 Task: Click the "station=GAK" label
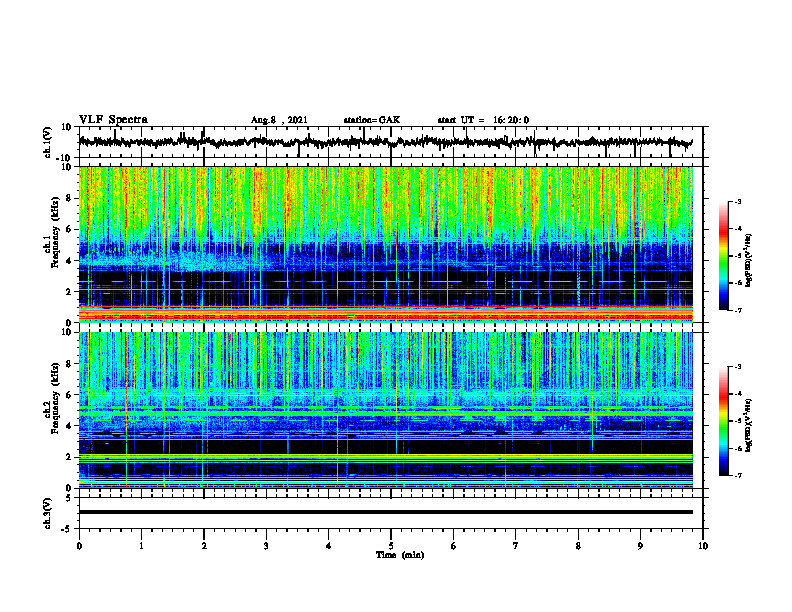[372, 120]
